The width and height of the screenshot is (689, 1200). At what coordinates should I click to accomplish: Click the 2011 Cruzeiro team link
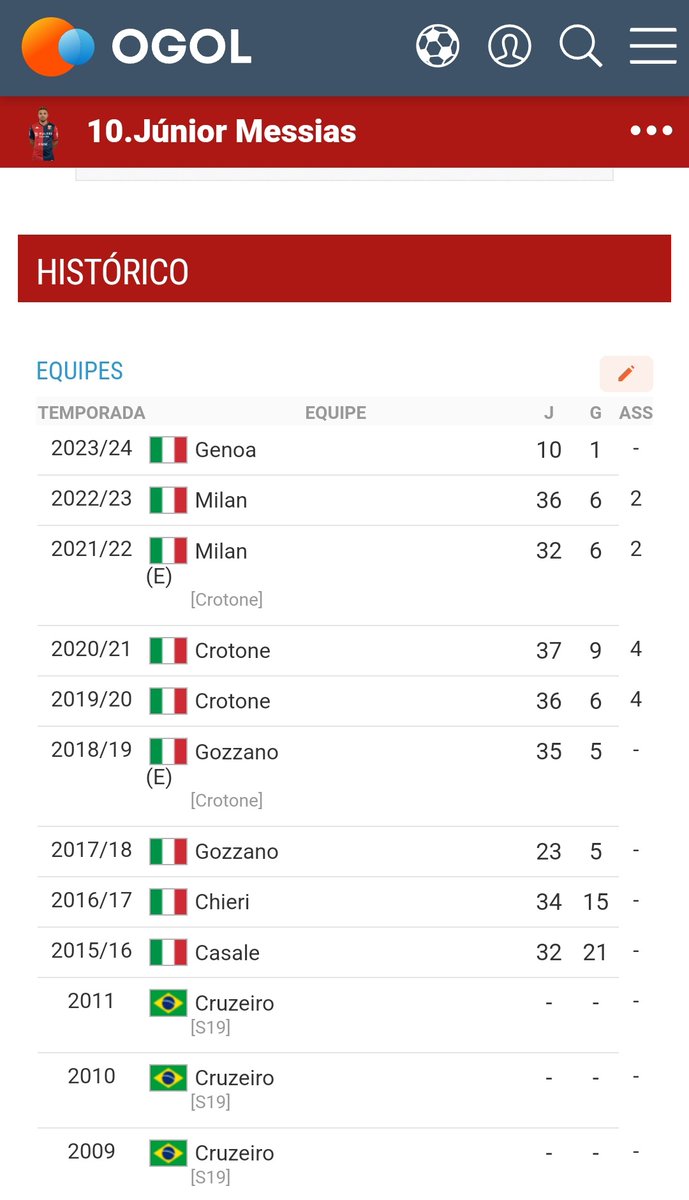click(234, 1003)
